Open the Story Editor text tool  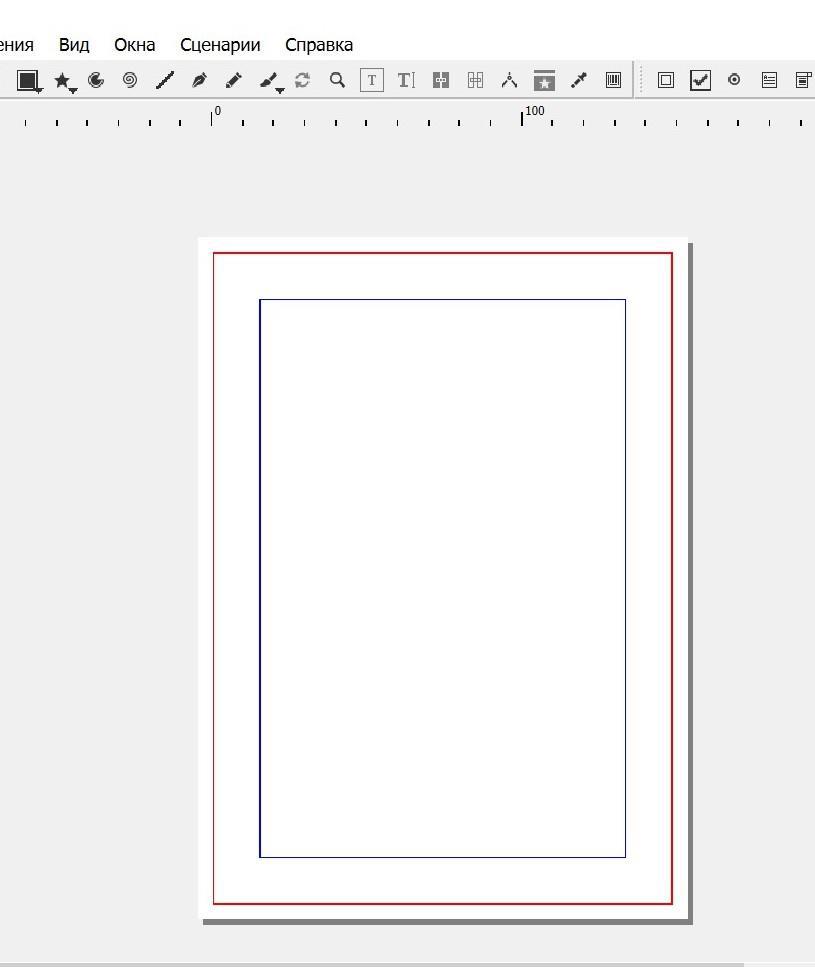(406, 80)
